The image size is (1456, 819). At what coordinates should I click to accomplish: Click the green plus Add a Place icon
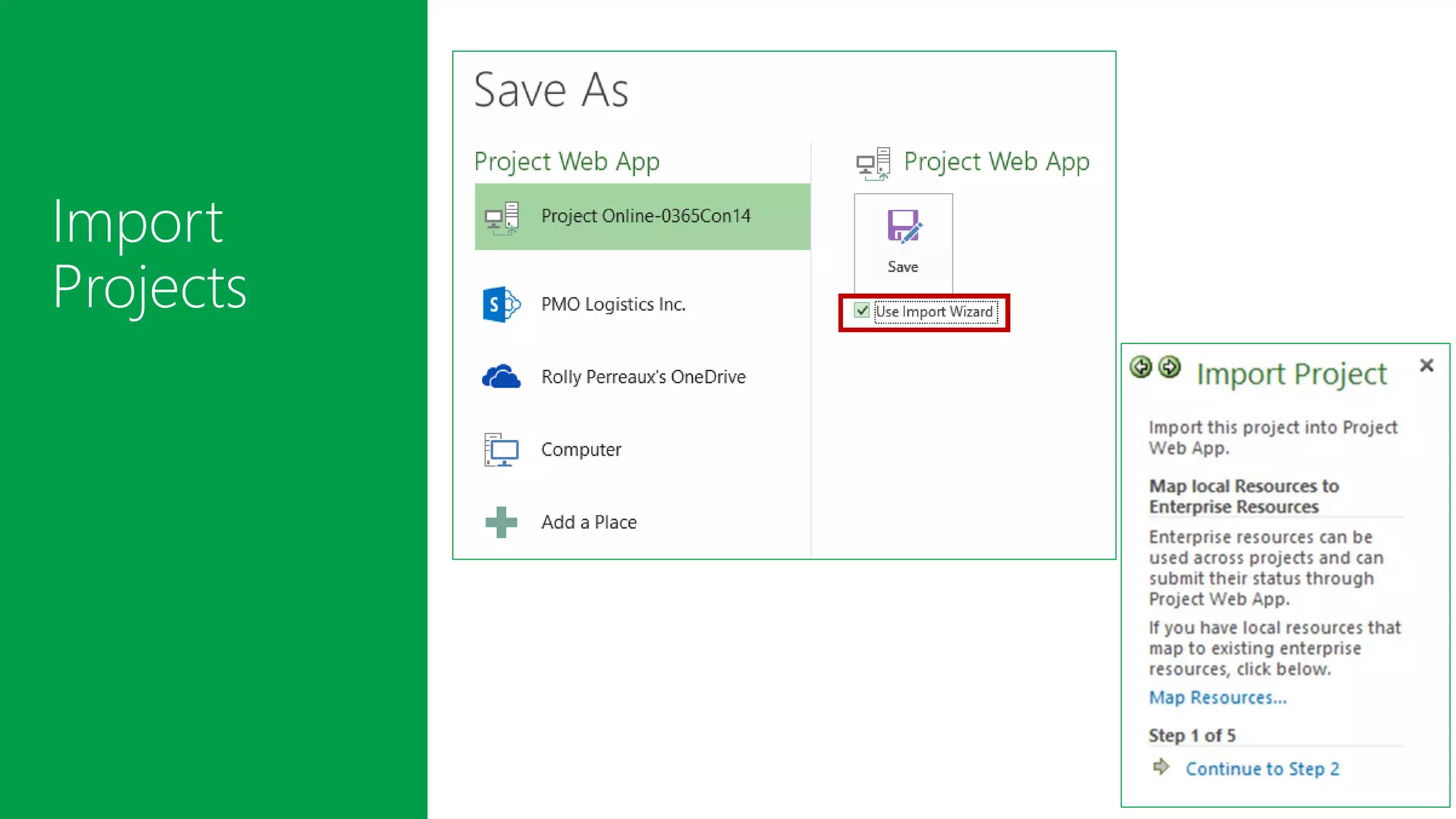(501, 523)
